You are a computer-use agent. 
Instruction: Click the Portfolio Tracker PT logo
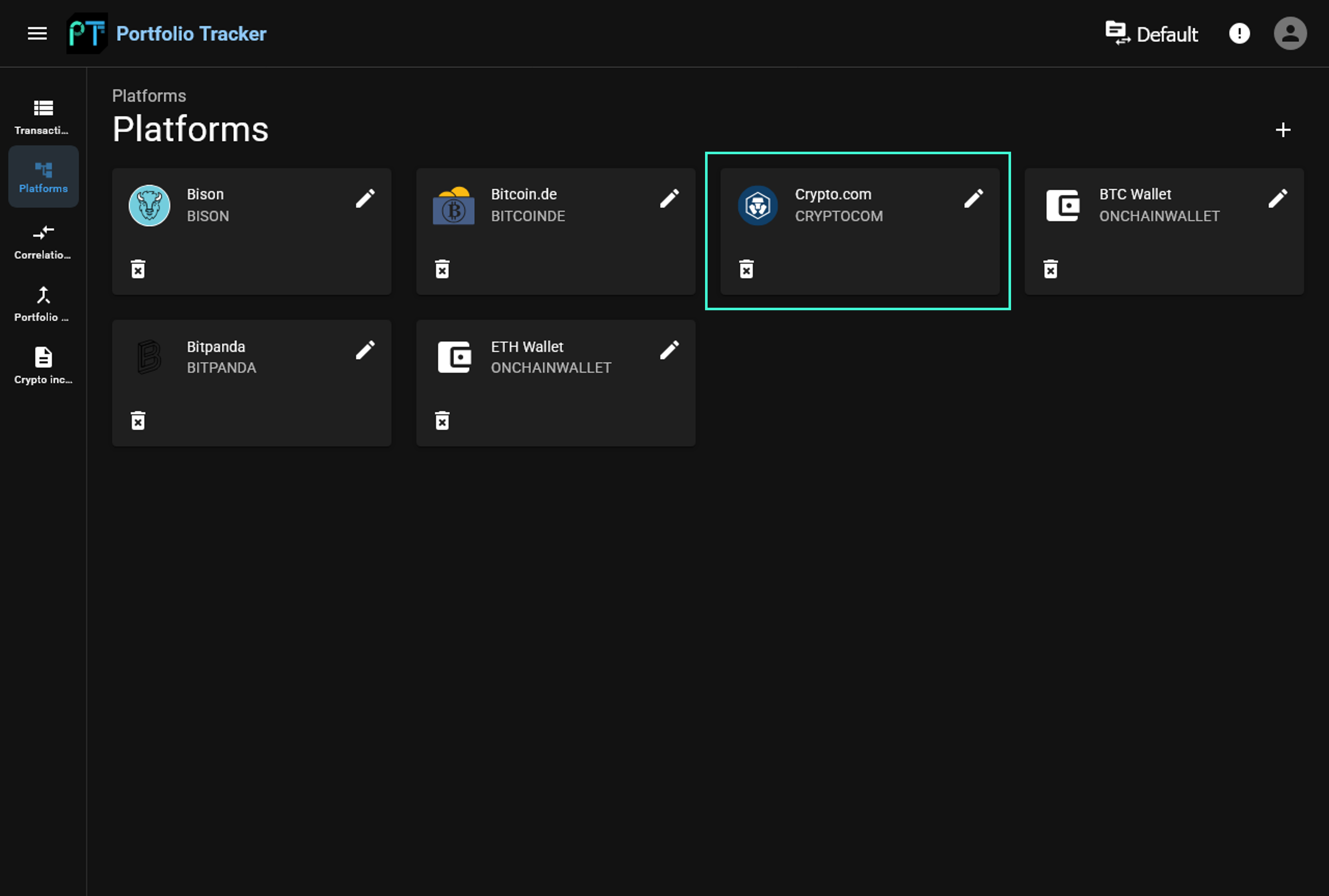[x=87, y=34]
